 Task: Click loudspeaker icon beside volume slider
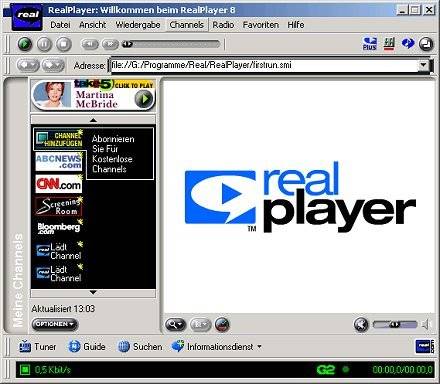425,324
